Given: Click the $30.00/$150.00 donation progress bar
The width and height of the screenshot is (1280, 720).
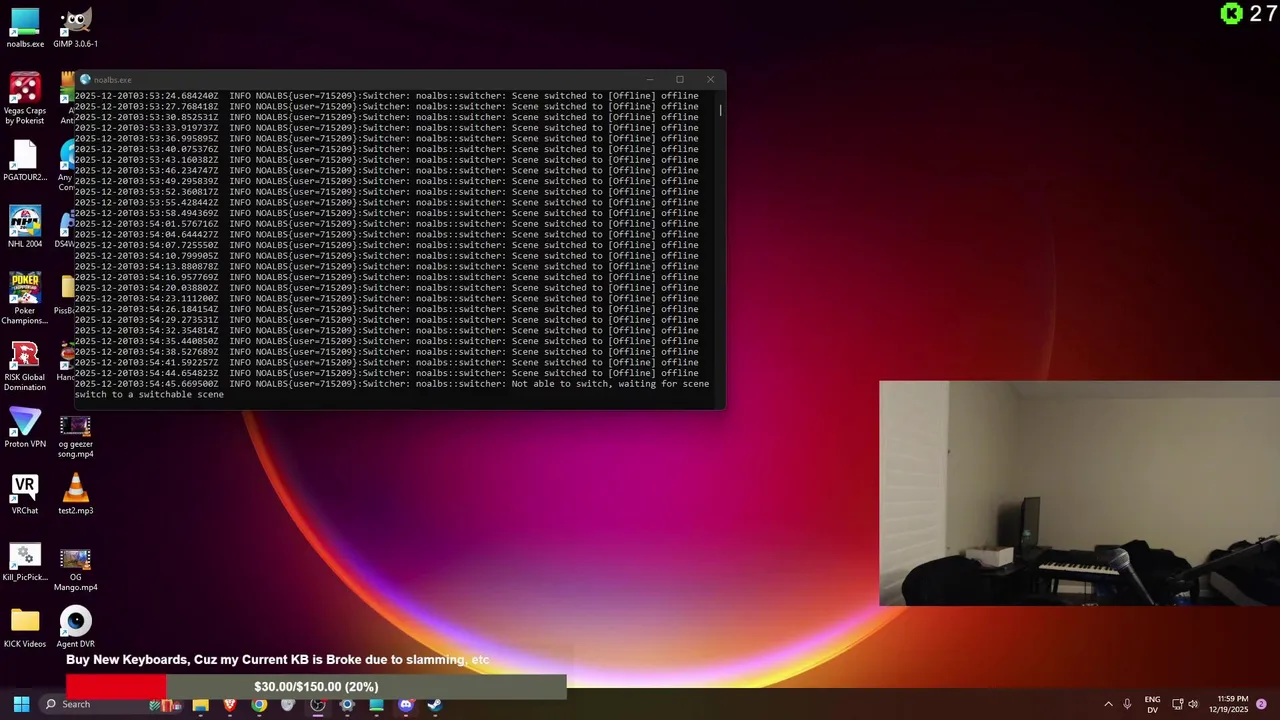Looking at the screenshot, I should pyautogui.click(x=316, y=687).
